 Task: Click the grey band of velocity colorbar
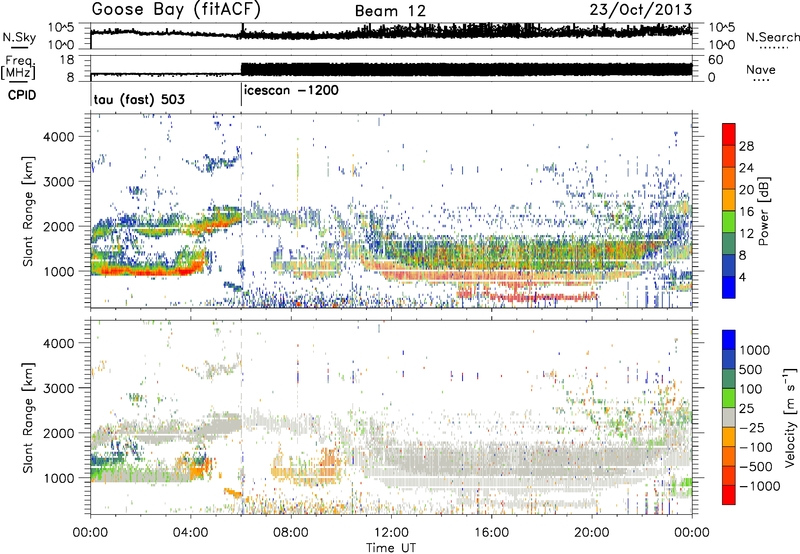coord(729,417)
